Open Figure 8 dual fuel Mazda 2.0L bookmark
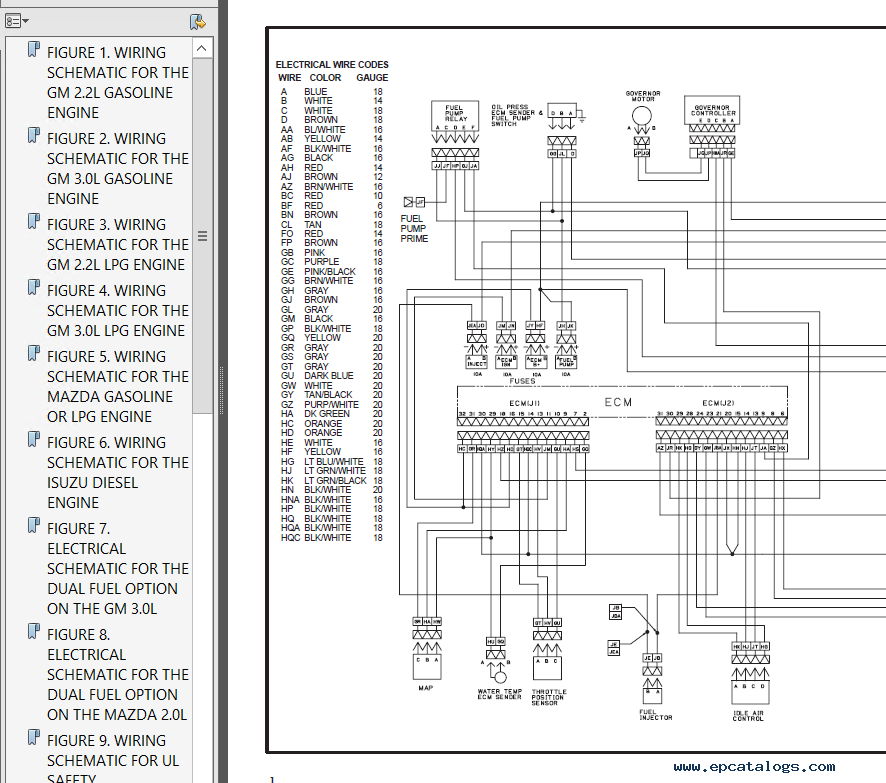This screenshot has width=886, height=783. pyautogui.click(x=118, y=675)
